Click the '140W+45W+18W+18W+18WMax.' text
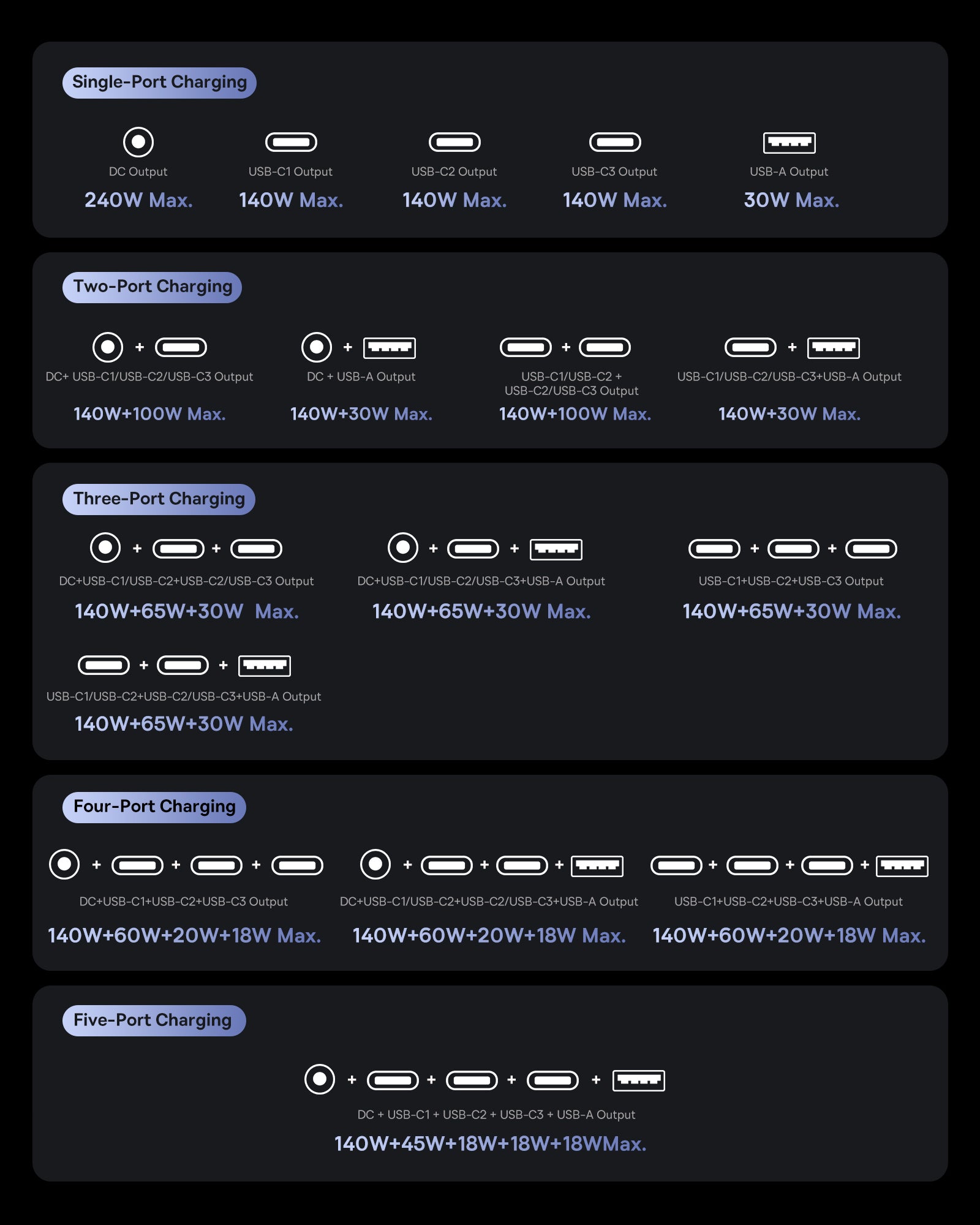This screenshot has height=1225, width=980. point(490,1144)
